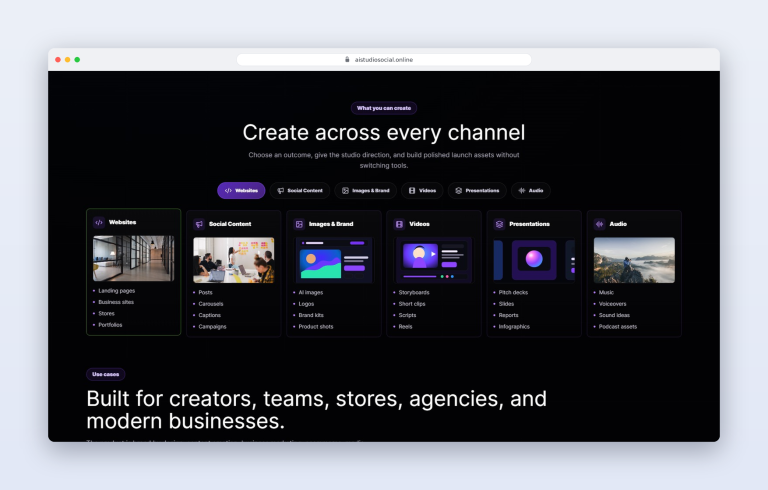
Task: Click the Social Content card title text
Action: [x=230, y=224]
